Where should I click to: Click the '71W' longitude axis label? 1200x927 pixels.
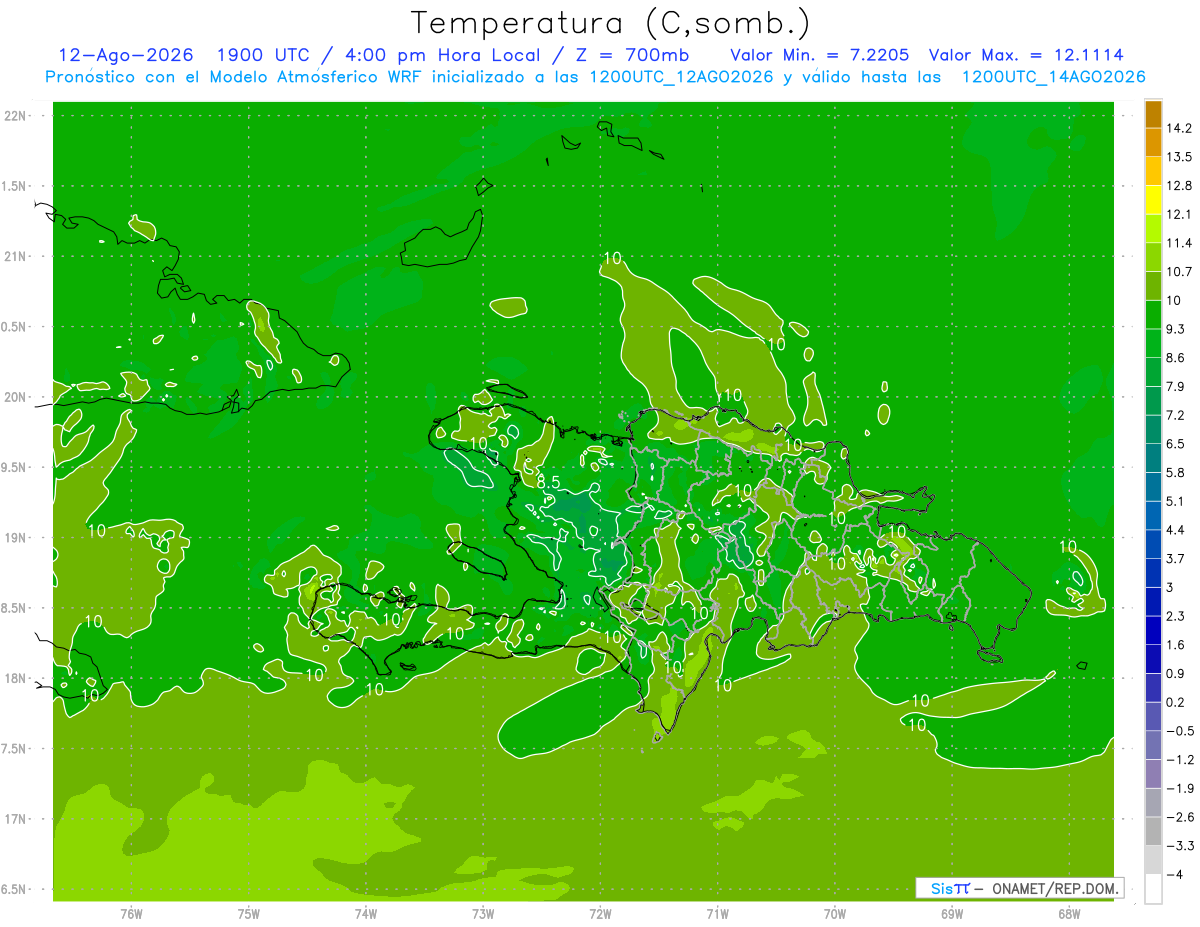[x=717, y=914]
